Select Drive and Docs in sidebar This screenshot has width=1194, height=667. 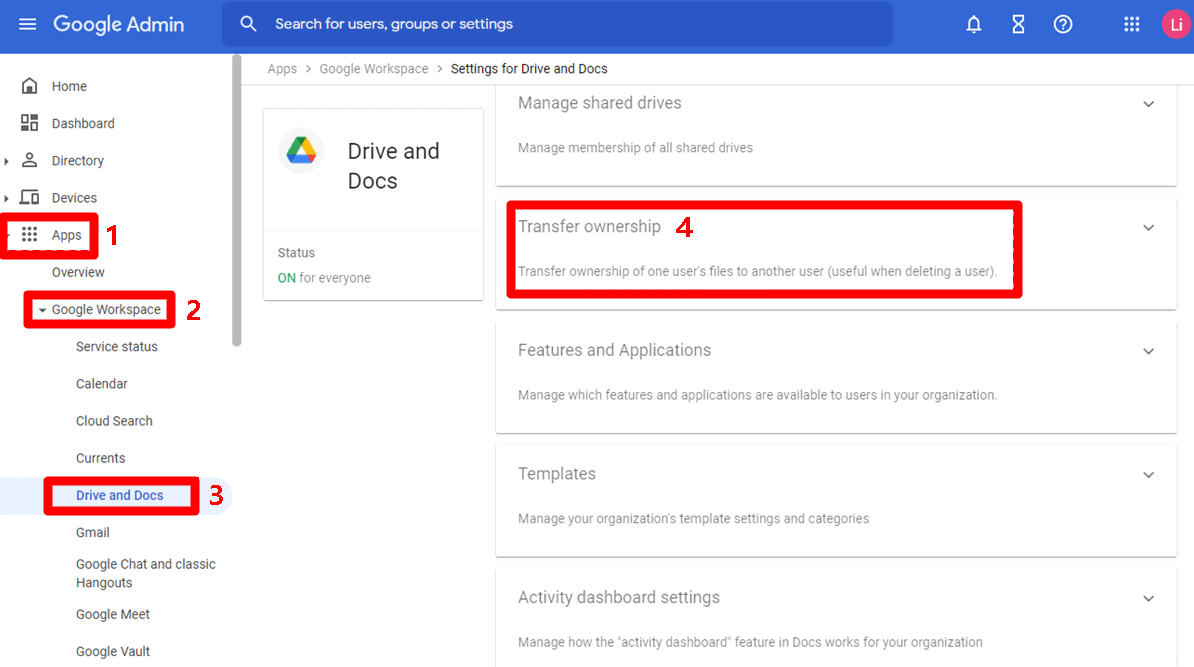point(120,495)
